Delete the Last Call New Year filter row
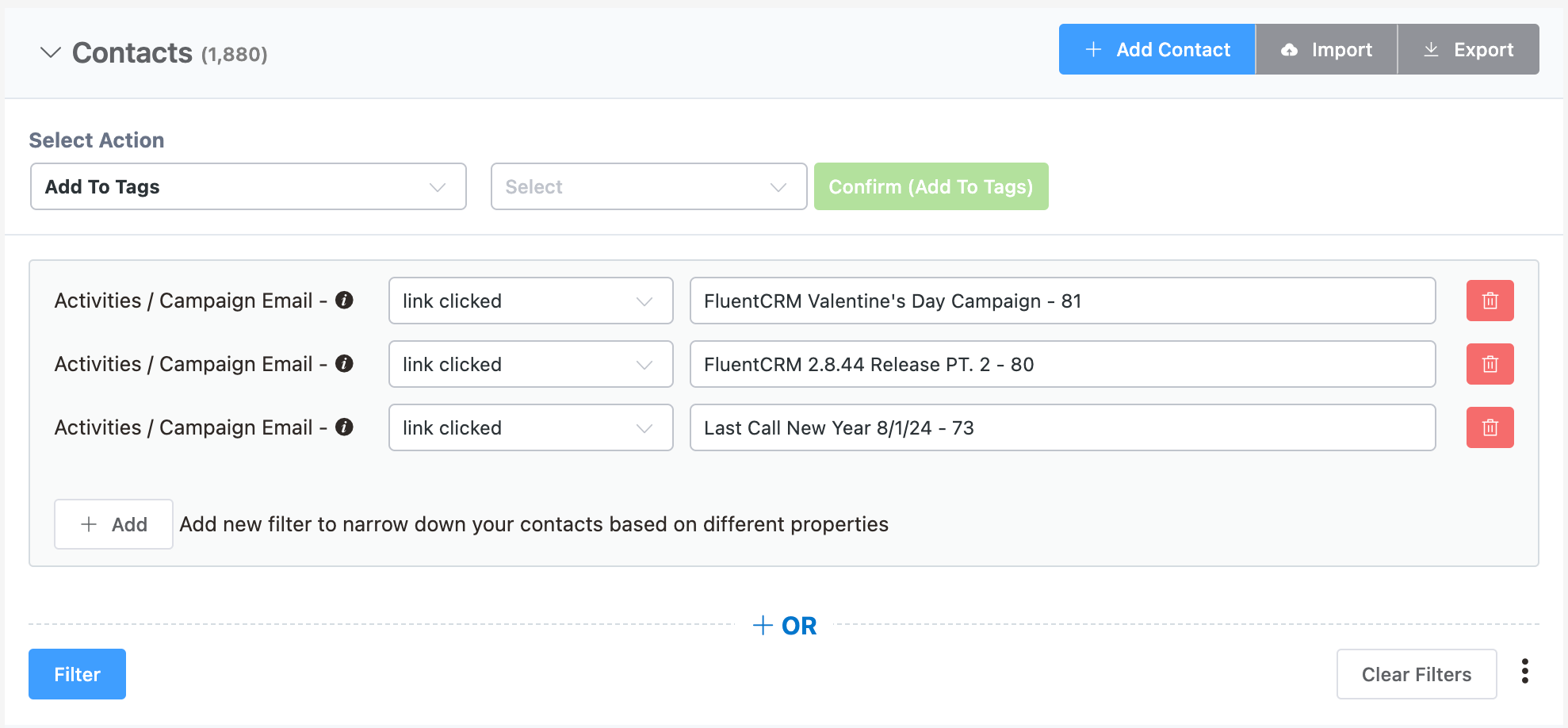Image resolution: width=1568 pixels, height=728 pixels. [1490, 427]
